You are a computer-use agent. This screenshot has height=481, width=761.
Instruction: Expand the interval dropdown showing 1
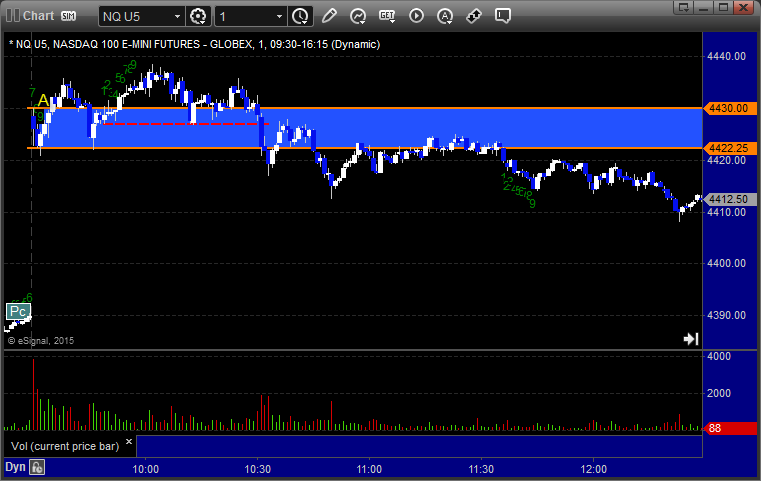point(280,17)
